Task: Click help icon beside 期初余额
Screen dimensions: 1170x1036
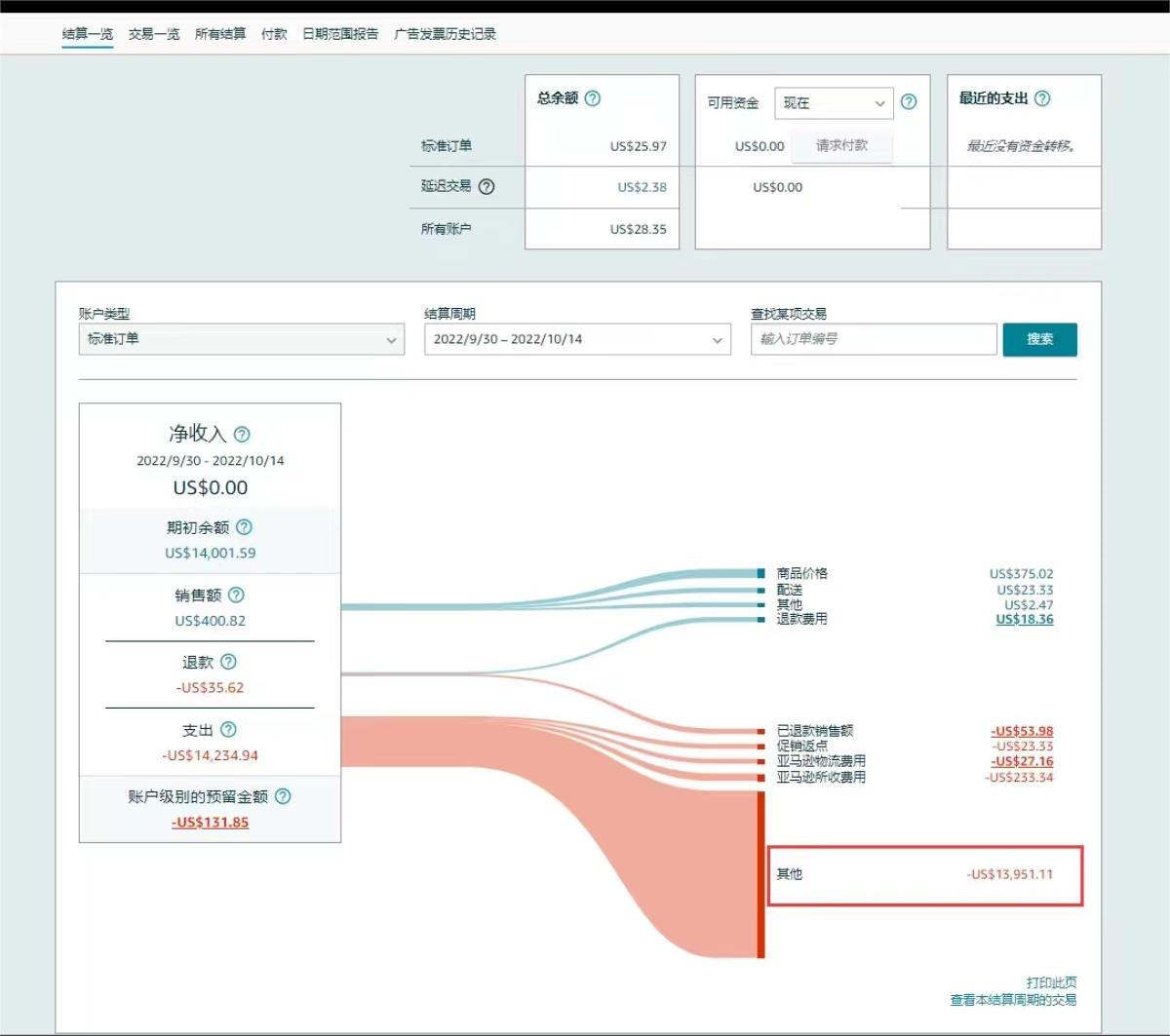Action: [245, 527]
